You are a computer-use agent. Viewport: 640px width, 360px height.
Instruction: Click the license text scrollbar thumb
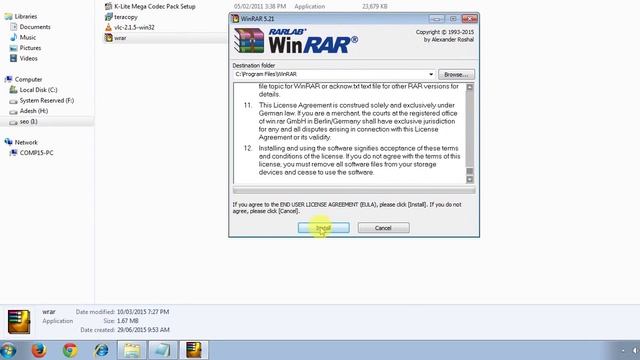[x=469, y=171]
